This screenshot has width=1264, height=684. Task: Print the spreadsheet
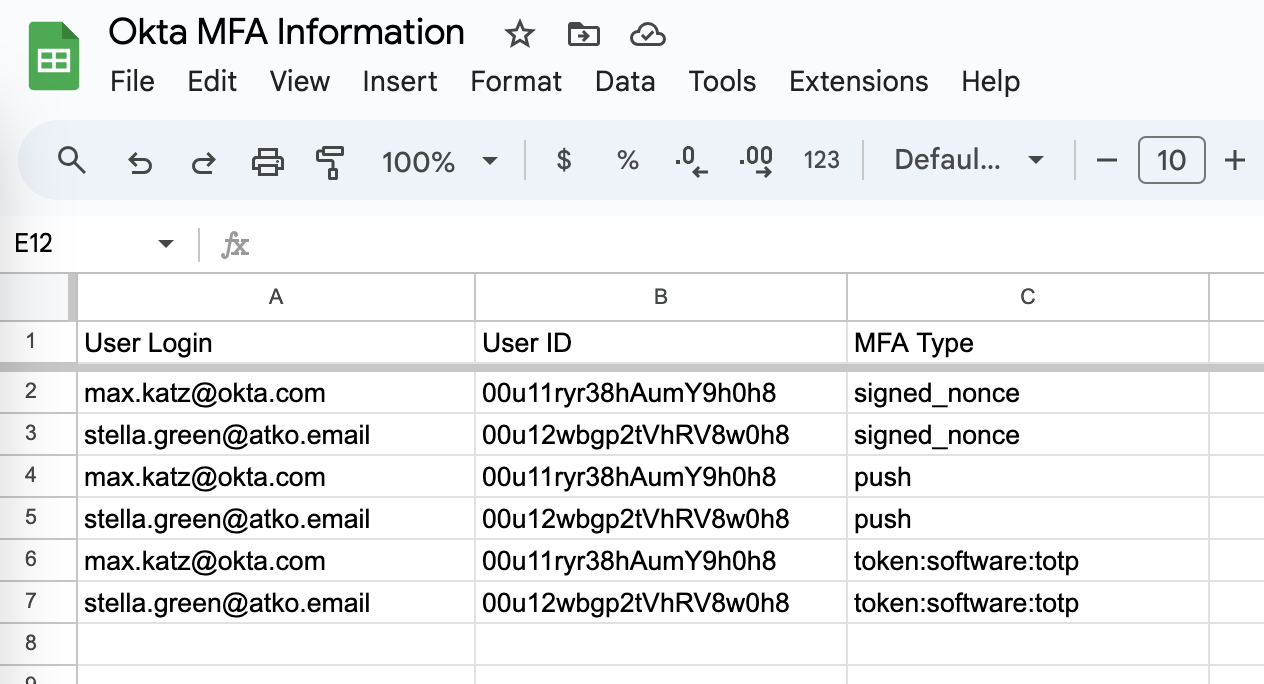[x=267, y=160]
